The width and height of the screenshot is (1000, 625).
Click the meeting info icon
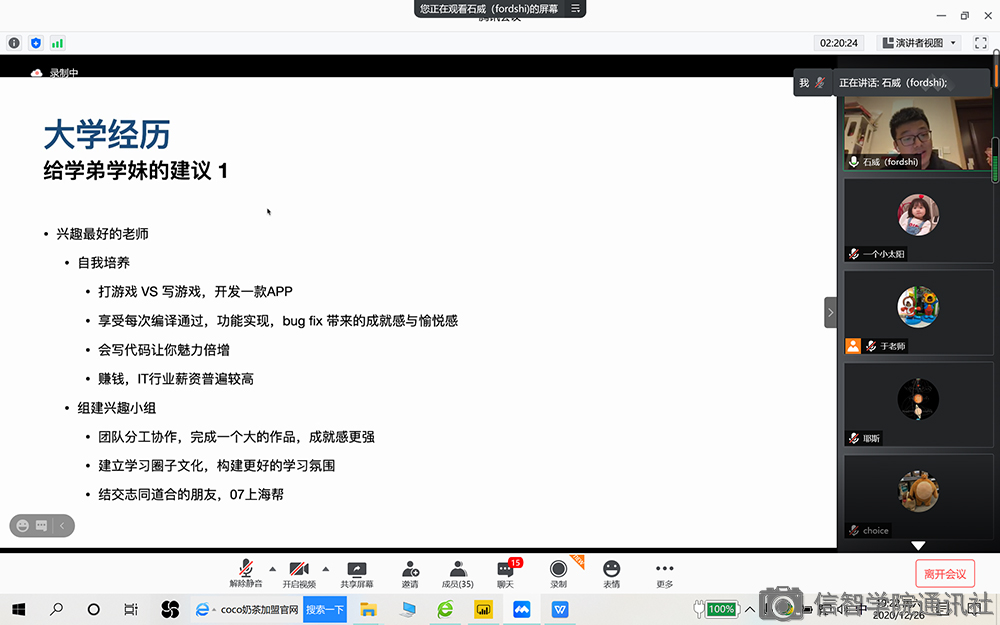(x=14, y=43)
